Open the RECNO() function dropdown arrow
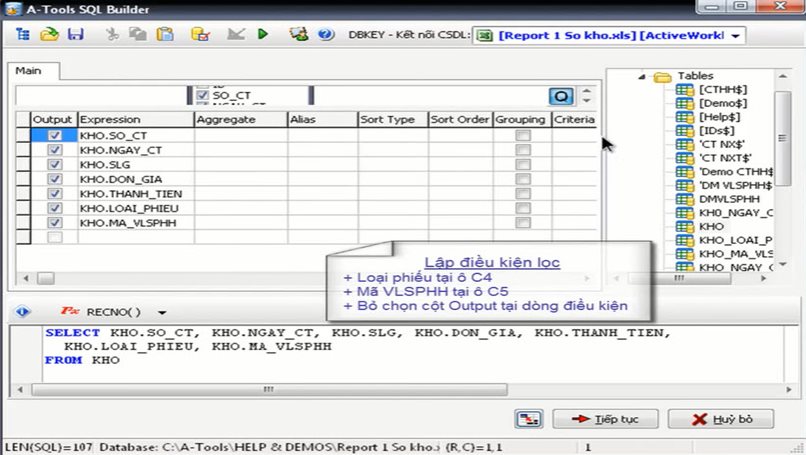806x455 pixels. 162,312
